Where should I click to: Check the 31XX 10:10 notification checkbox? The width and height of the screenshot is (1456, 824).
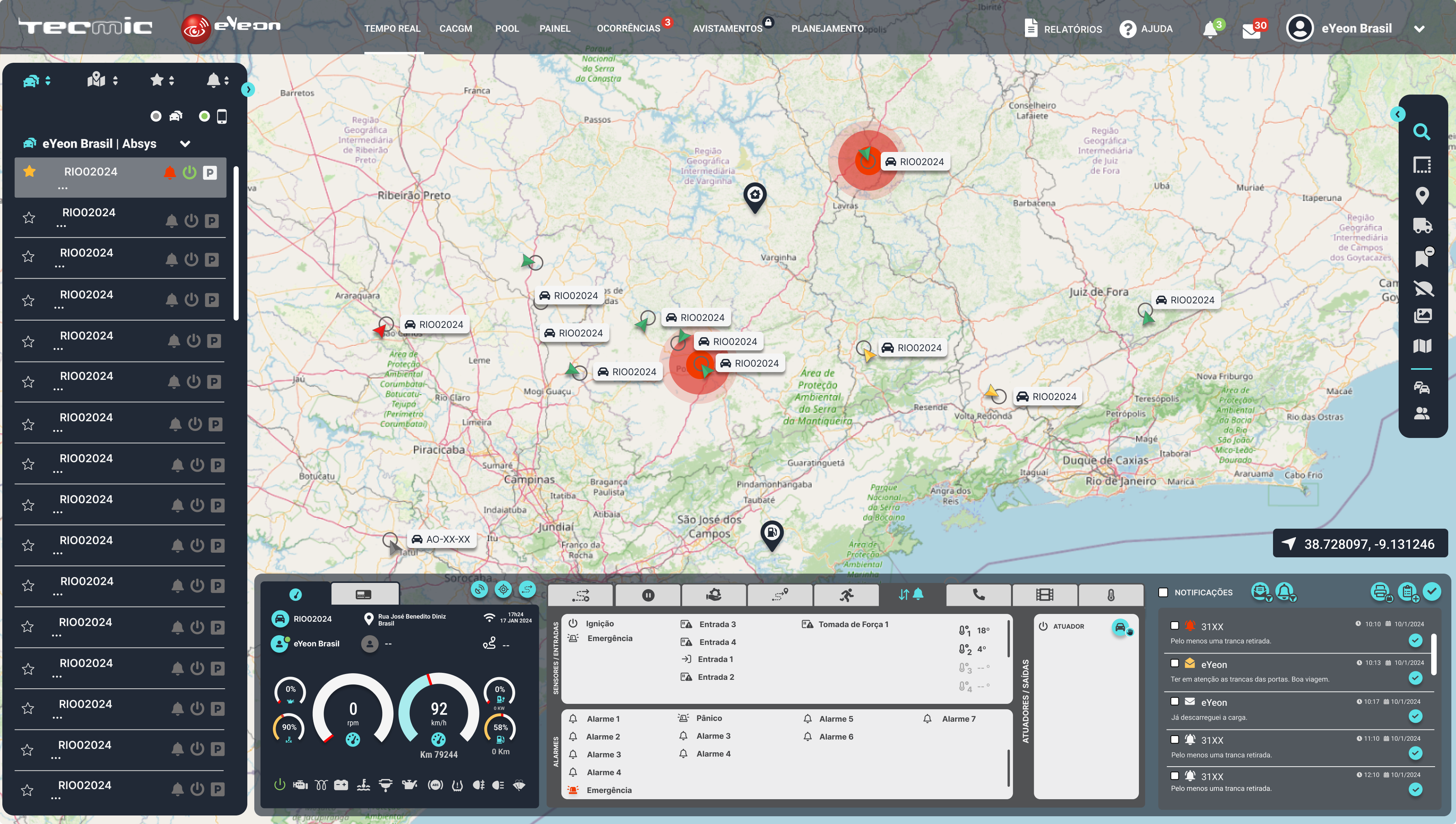[1175, 625]
